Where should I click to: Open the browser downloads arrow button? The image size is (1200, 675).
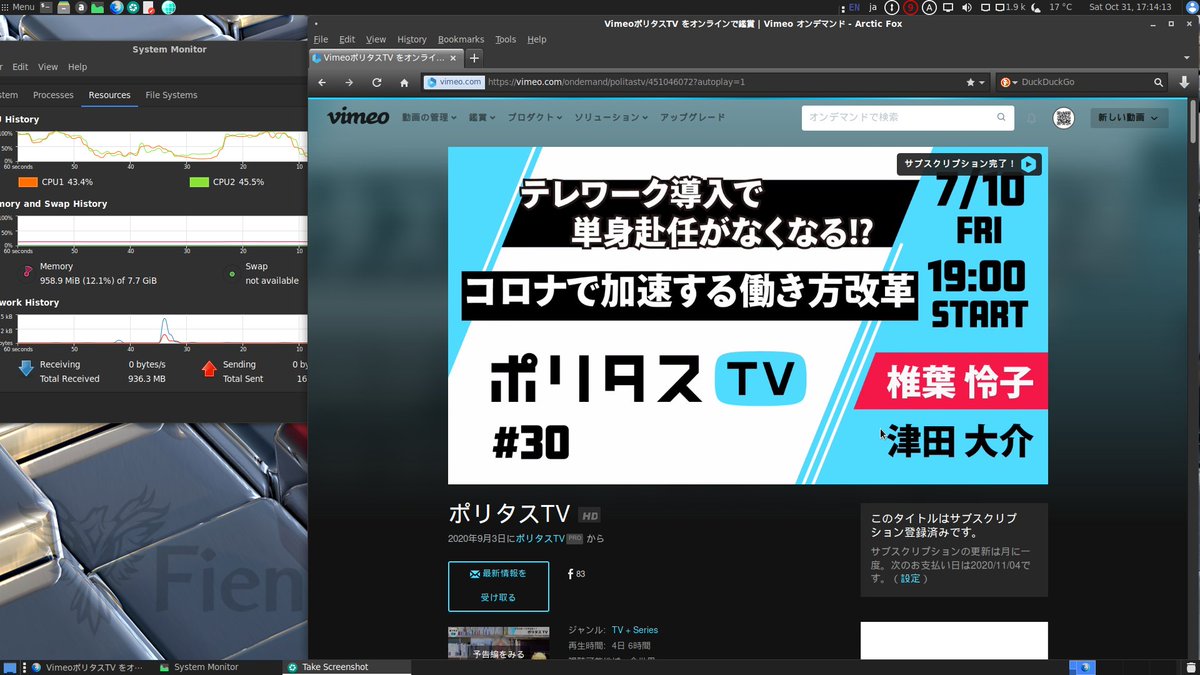click(1185, 82)
